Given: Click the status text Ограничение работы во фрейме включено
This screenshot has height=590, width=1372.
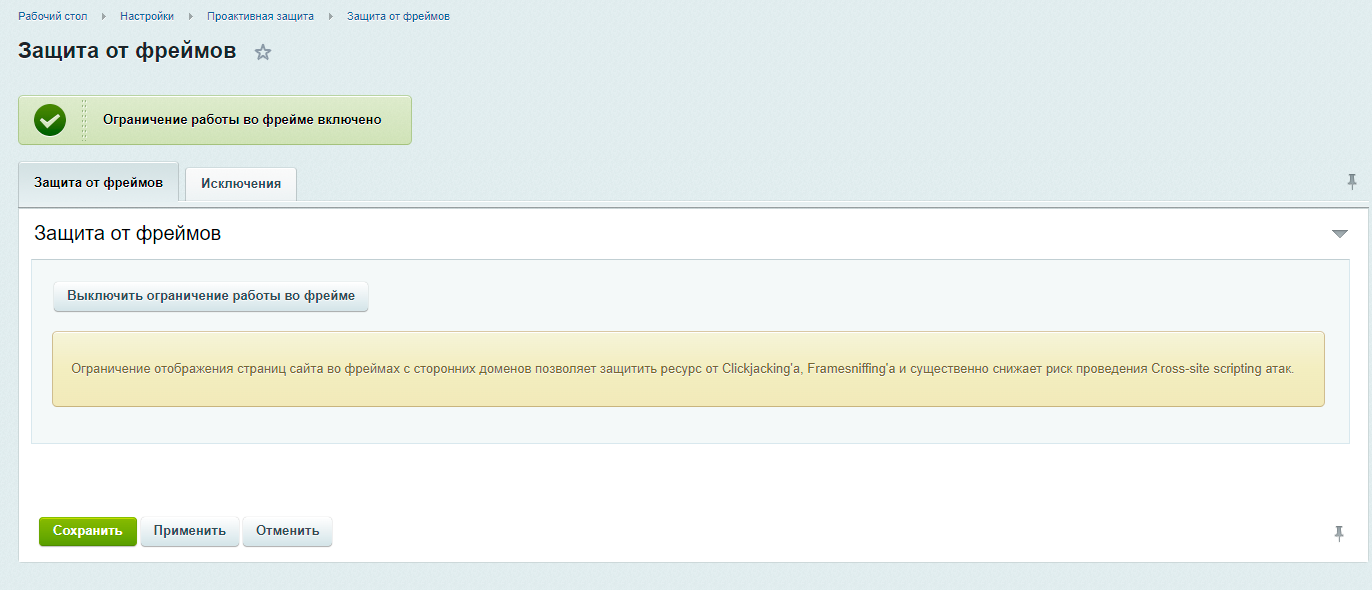Looking at the screenshot, I should click(x=243, y=120).
